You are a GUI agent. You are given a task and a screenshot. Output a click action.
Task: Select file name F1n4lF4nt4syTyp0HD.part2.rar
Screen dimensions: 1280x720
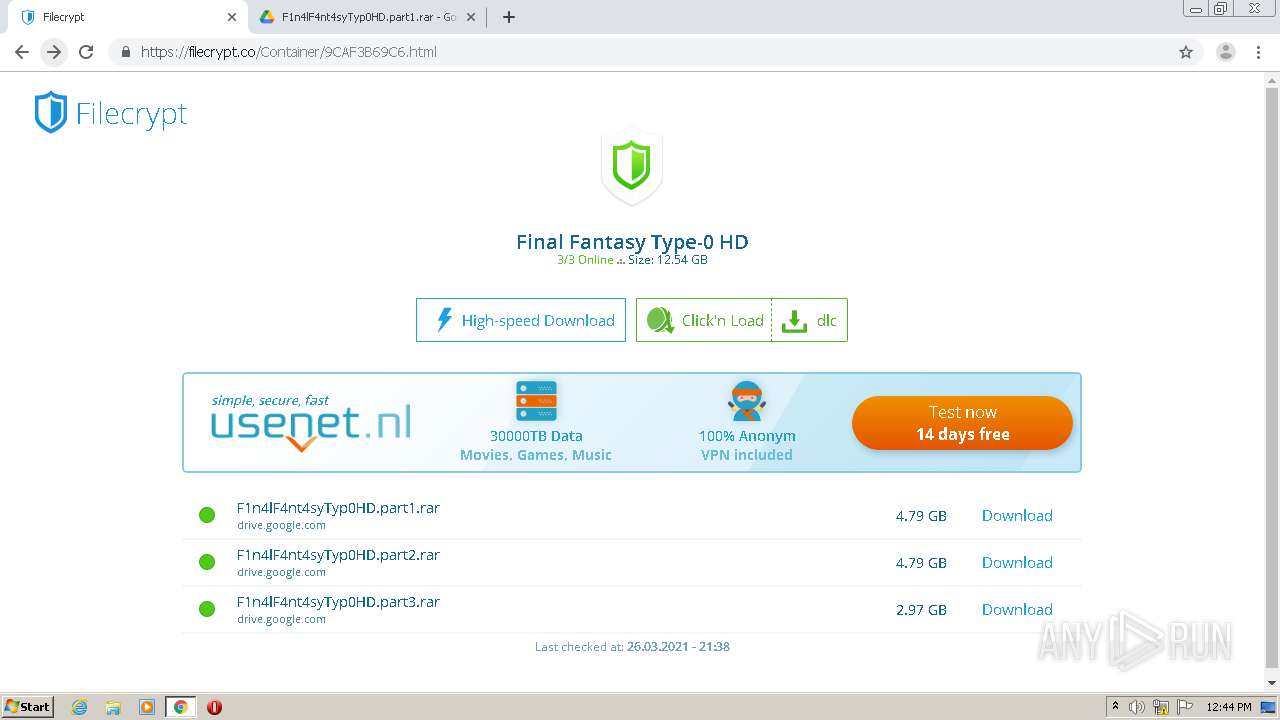pos(338,555)
